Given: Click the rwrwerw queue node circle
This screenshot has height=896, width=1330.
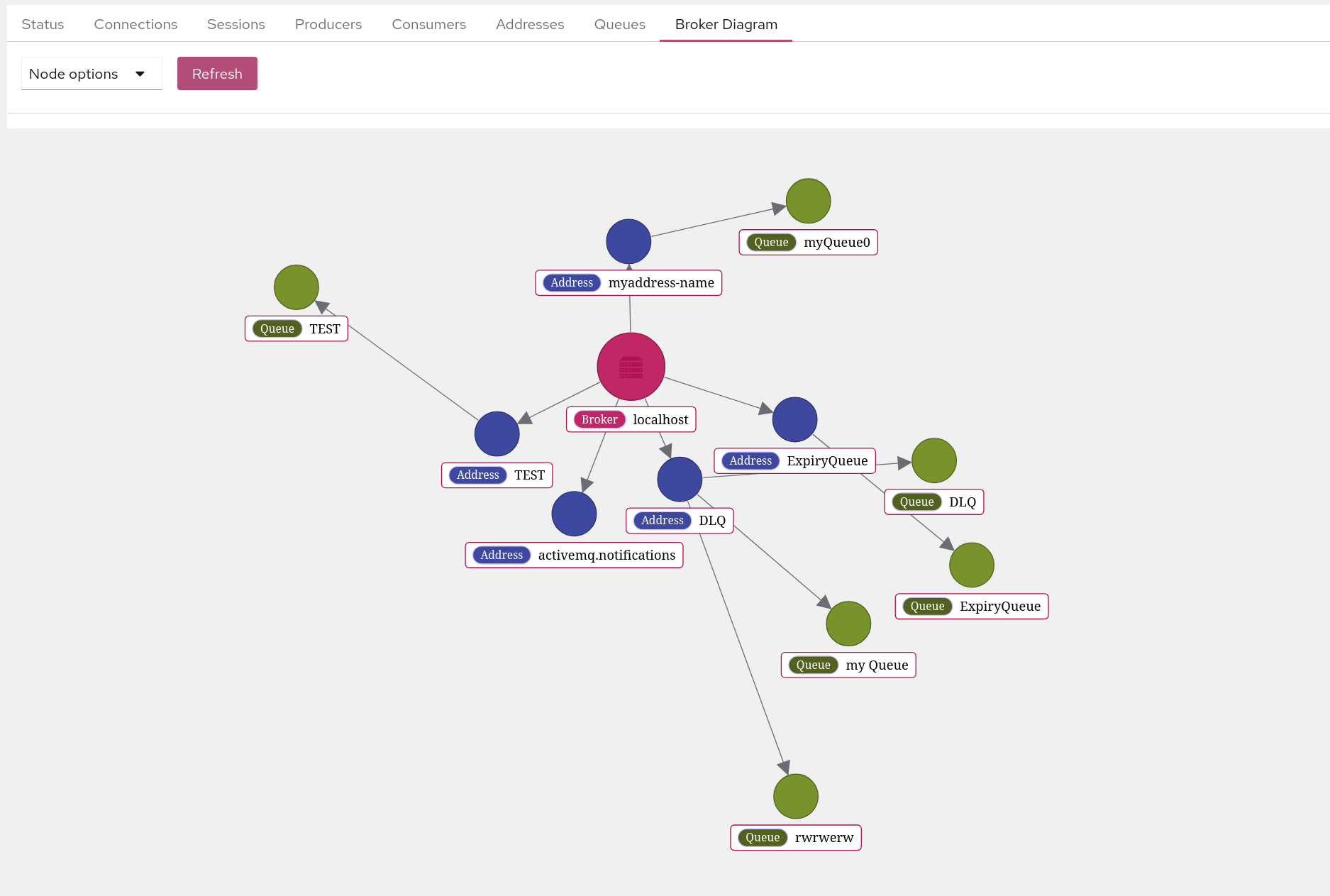Looking at the screenshot, I should 795,796.
